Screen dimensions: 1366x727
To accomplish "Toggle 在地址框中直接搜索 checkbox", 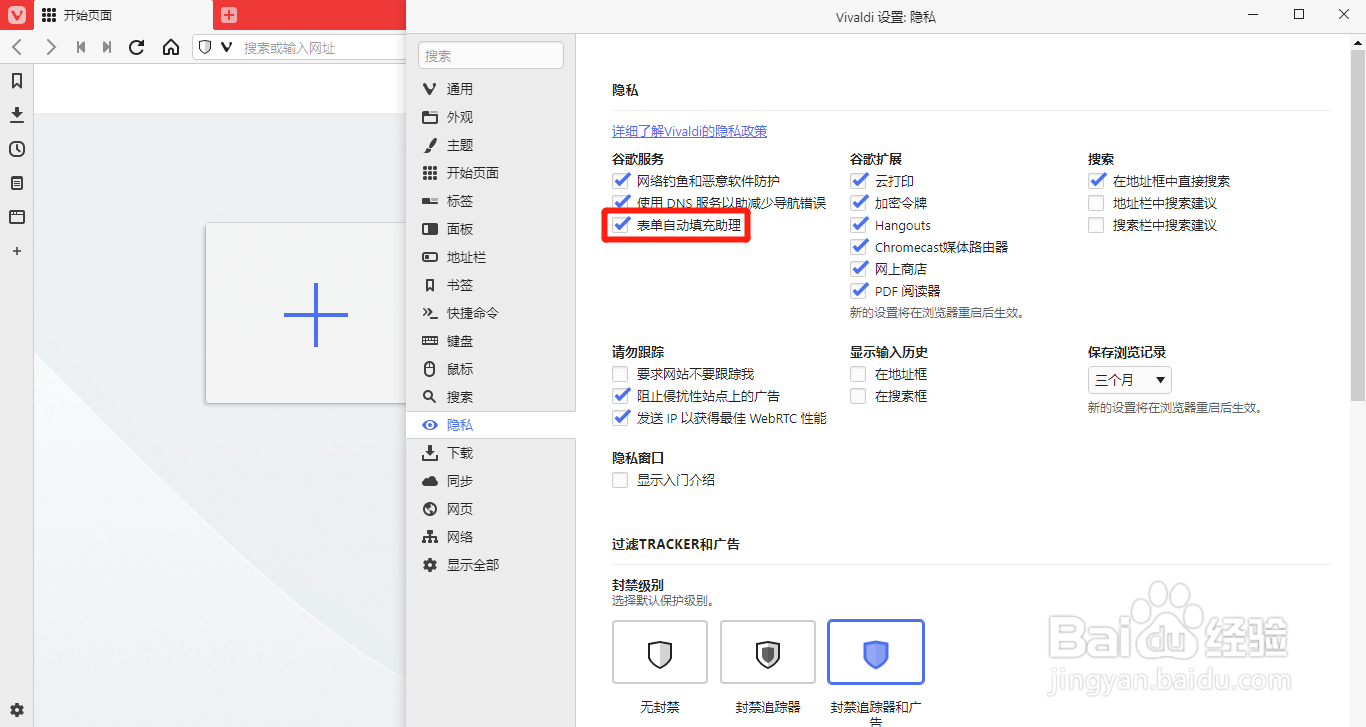I will pyautogui.click(x=1097, y=181).
